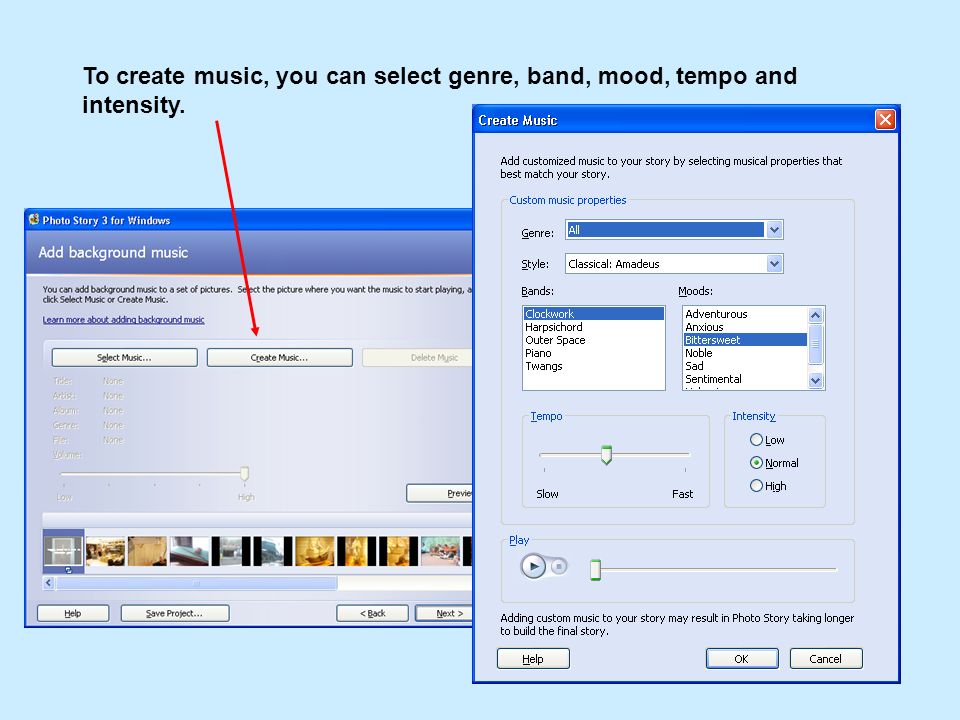The width and height of the screenshot is (960, 720).
Task: Click the play button in Create Music
Action: 533,566
